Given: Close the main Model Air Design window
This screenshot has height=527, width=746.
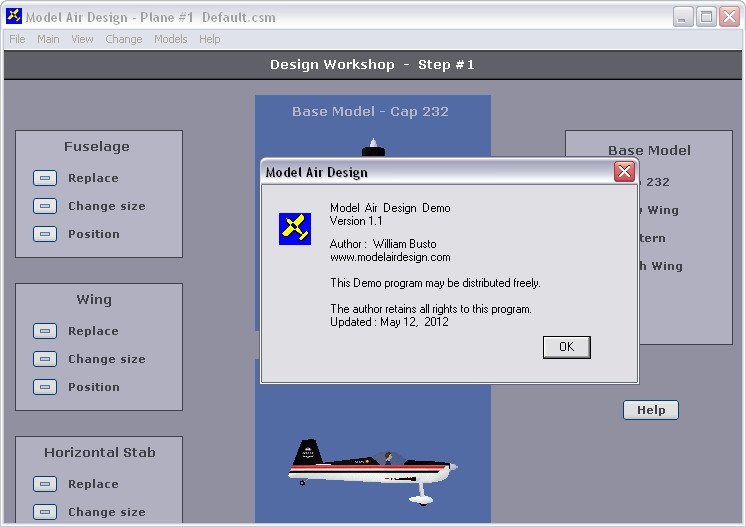Looking at the screenshot, I should tap(730, 17).
